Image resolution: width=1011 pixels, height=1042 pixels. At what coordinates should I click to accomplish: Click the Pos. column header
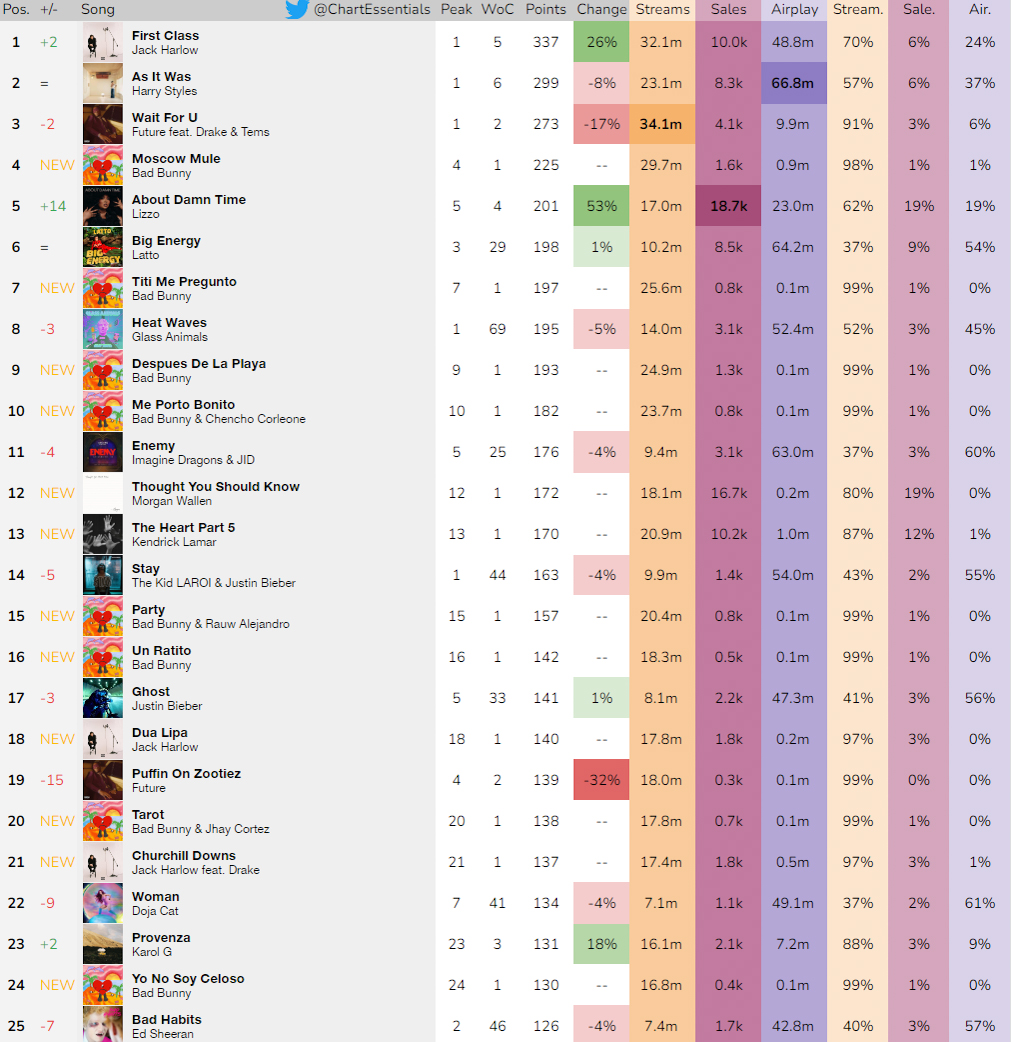(16, 9)
